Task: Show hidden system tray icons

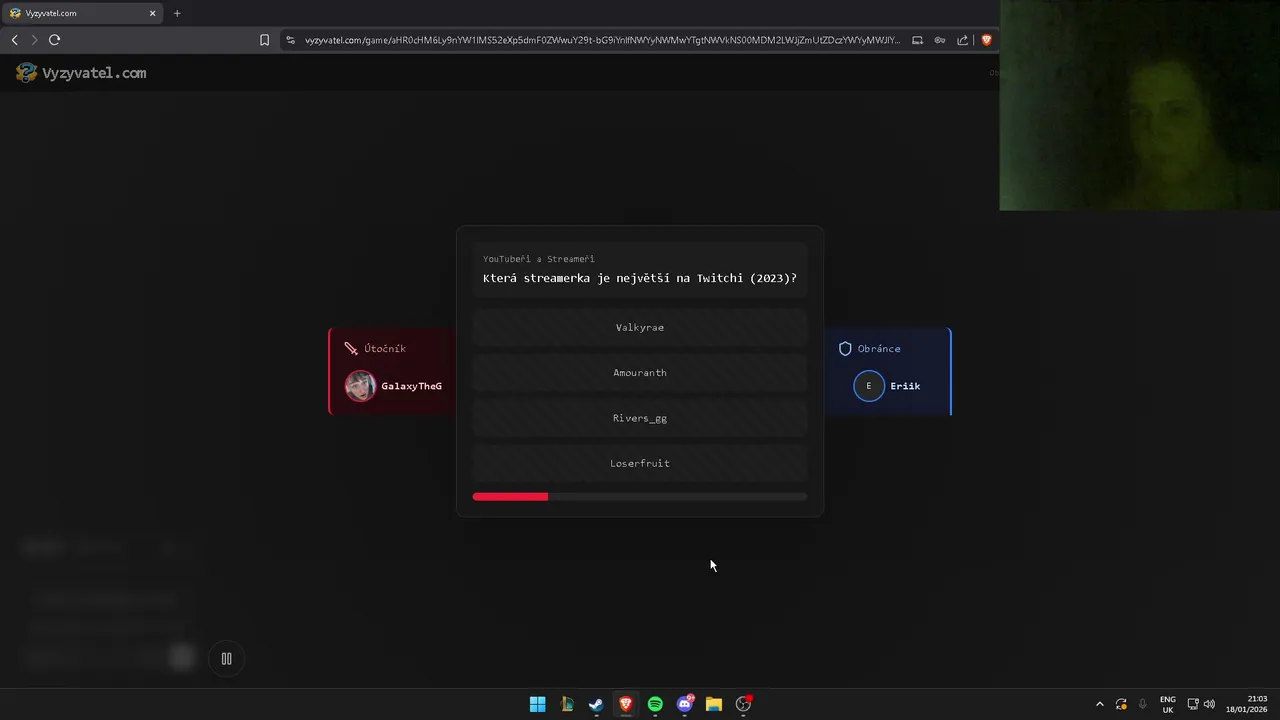Action: pyautogui.click(x=1100, y=704)
